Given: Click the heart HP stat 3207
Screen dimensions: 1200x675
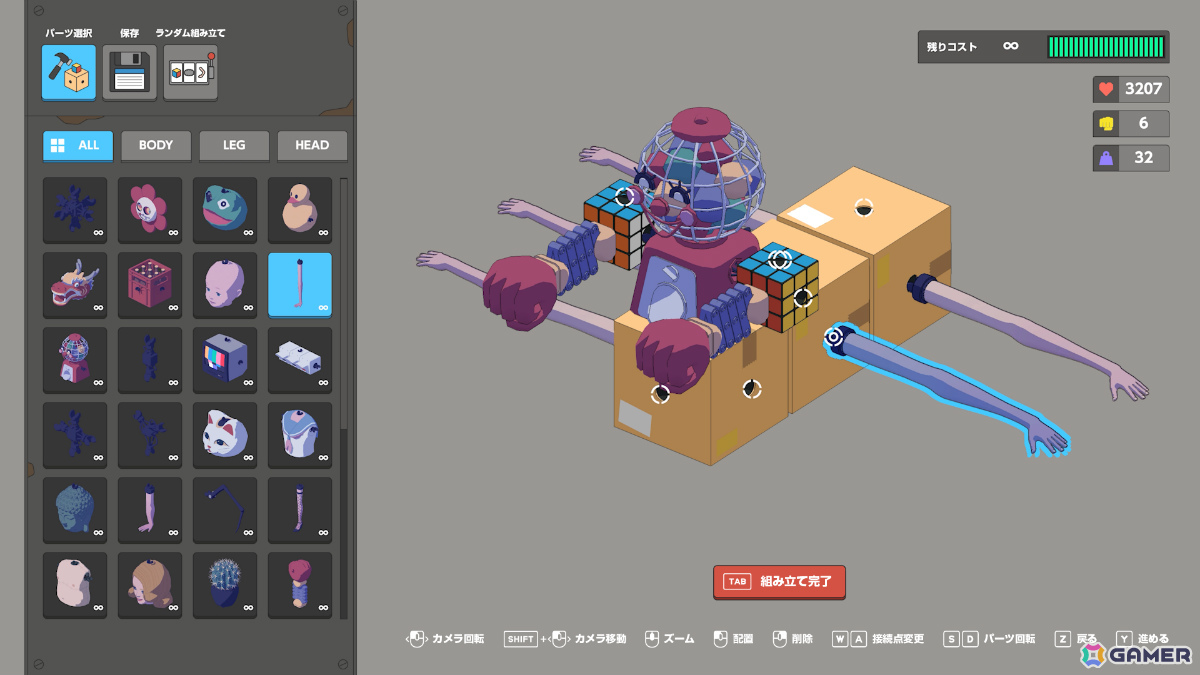Looking at the screenshot, I should tap(1130, 89).
